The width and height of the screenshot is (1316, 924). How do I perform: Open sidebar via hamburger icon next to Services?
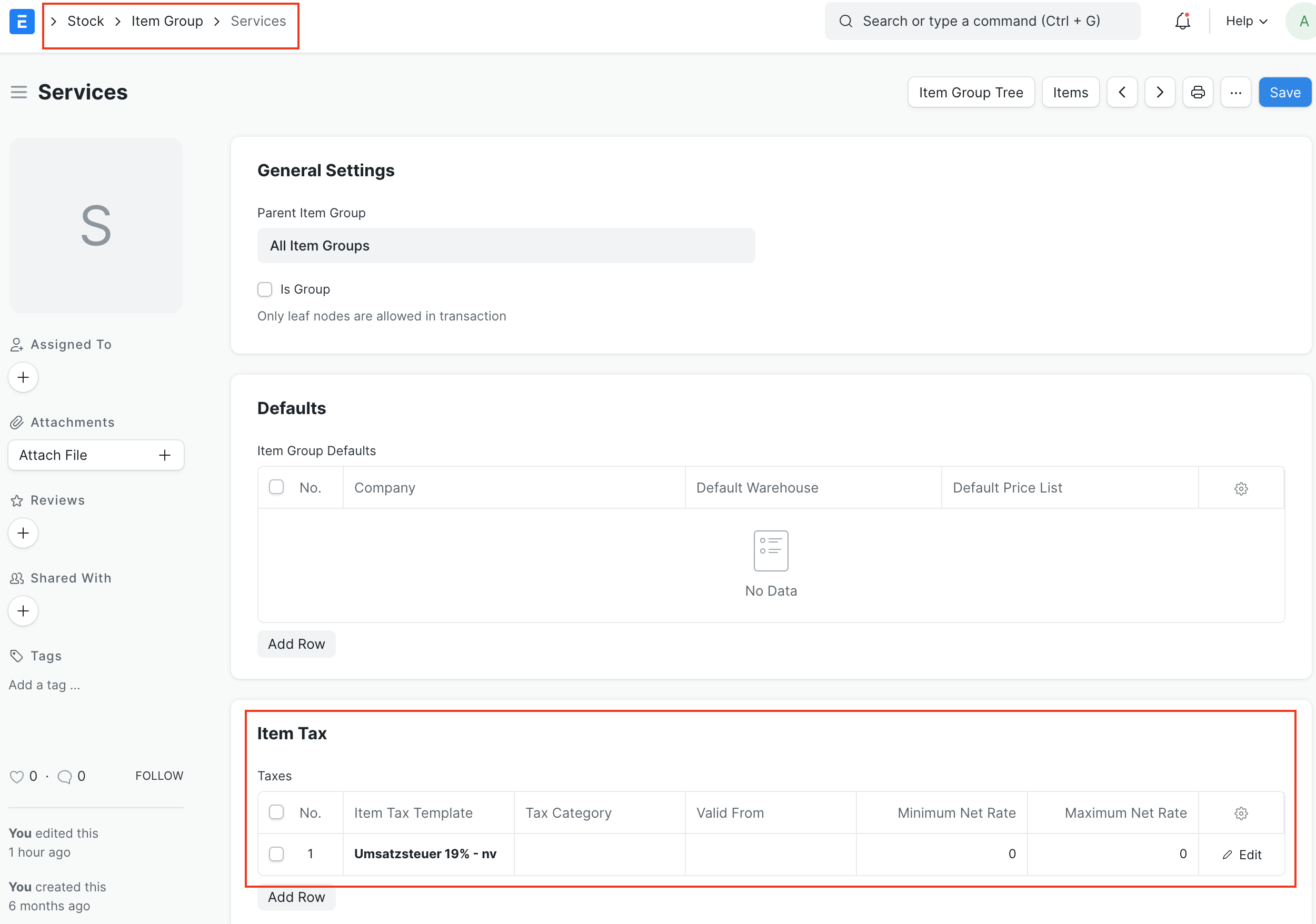pos(18,92)
